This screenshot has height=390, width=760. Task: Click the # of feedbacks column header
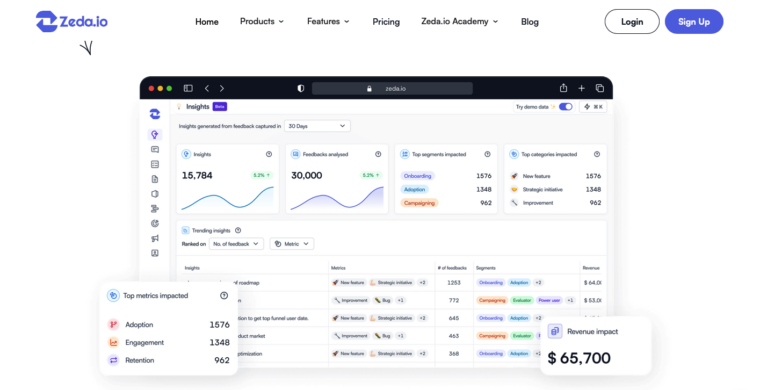coord(452,268)
